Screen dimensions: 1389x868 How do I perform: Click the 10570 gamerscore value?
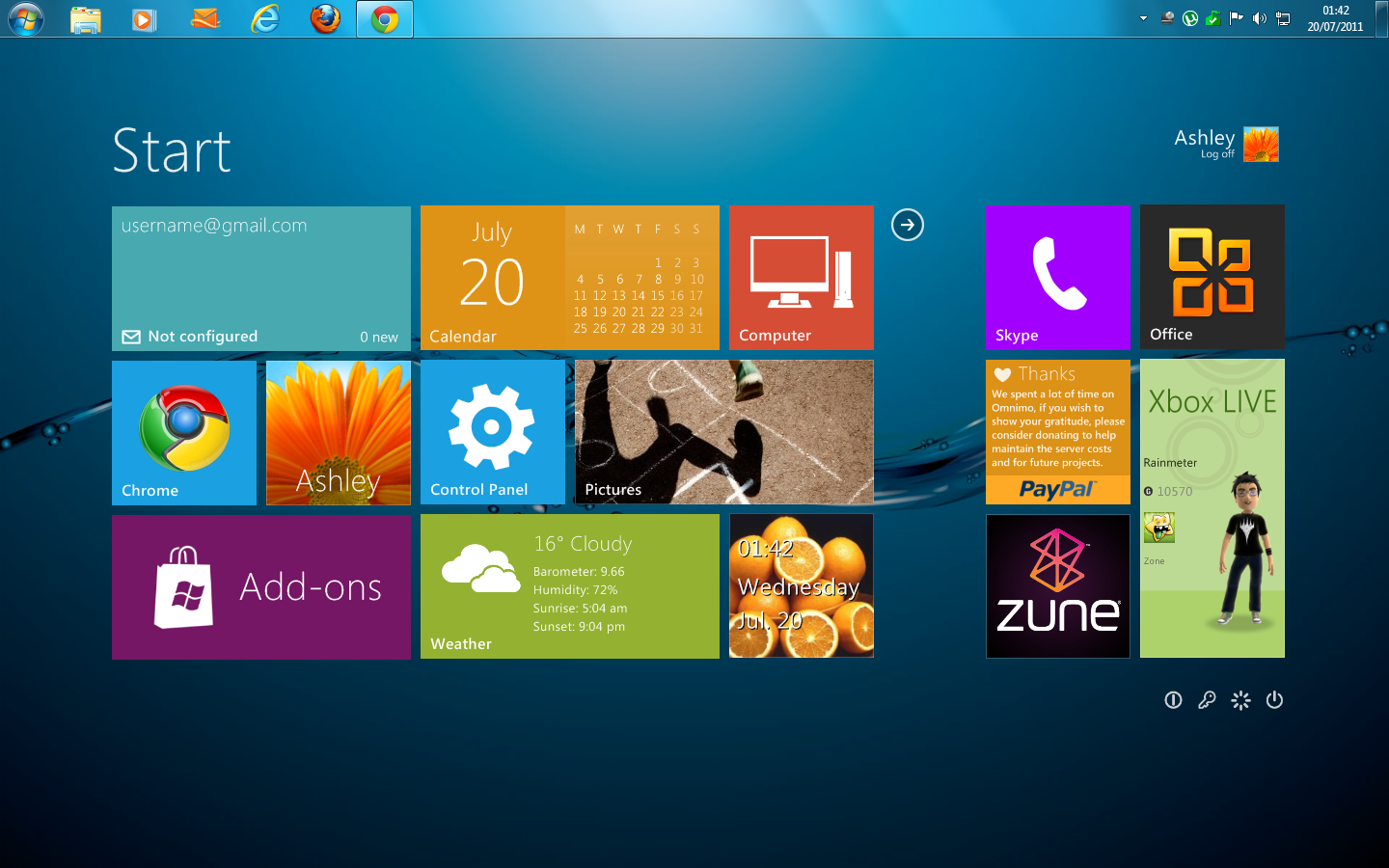point(1175,492)
